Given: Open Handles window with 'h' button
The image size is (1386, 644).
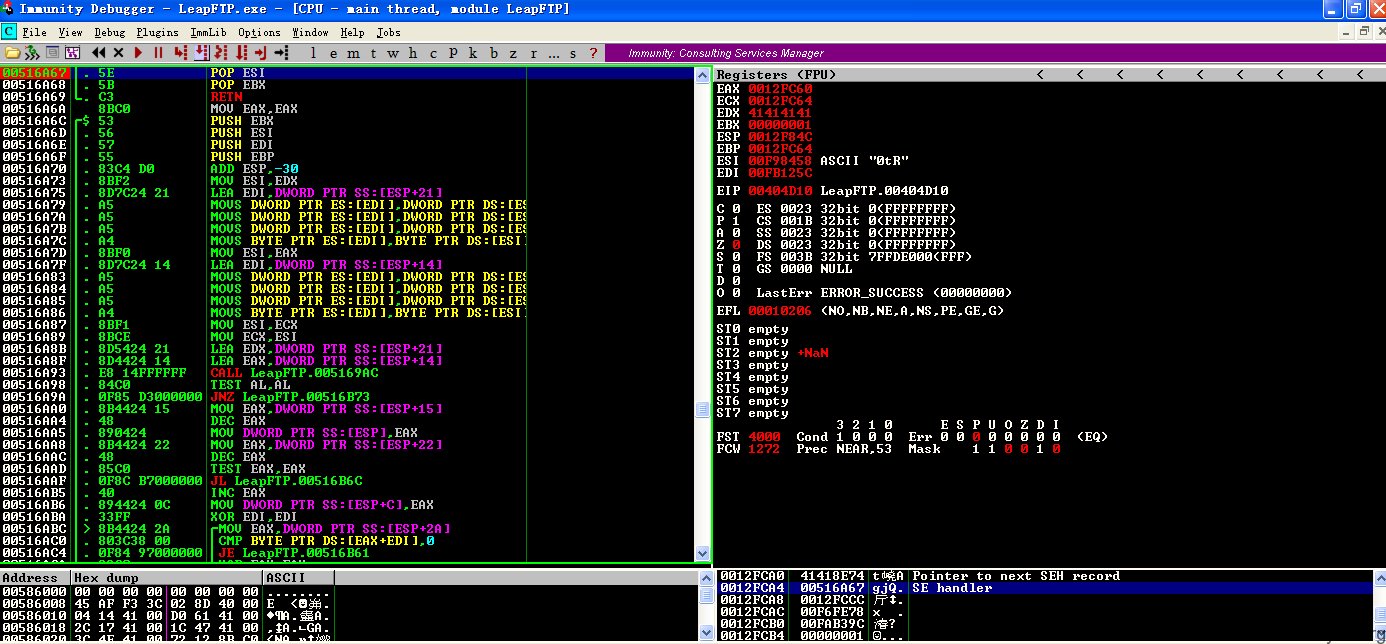Looking at the screenshot, I should pyautogui.click(x=412, y=52).
